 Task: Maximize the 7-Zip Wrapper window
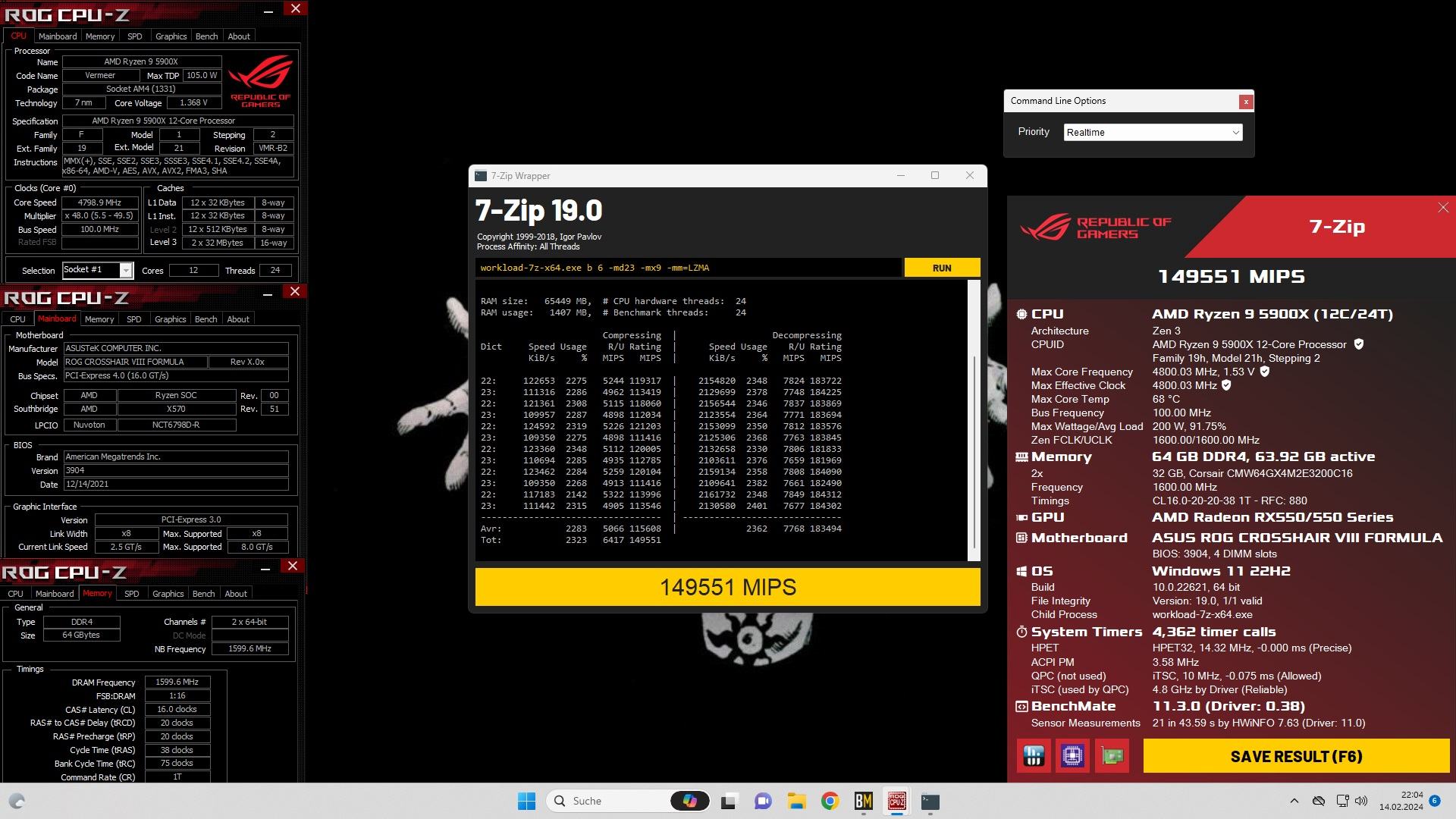935,175
